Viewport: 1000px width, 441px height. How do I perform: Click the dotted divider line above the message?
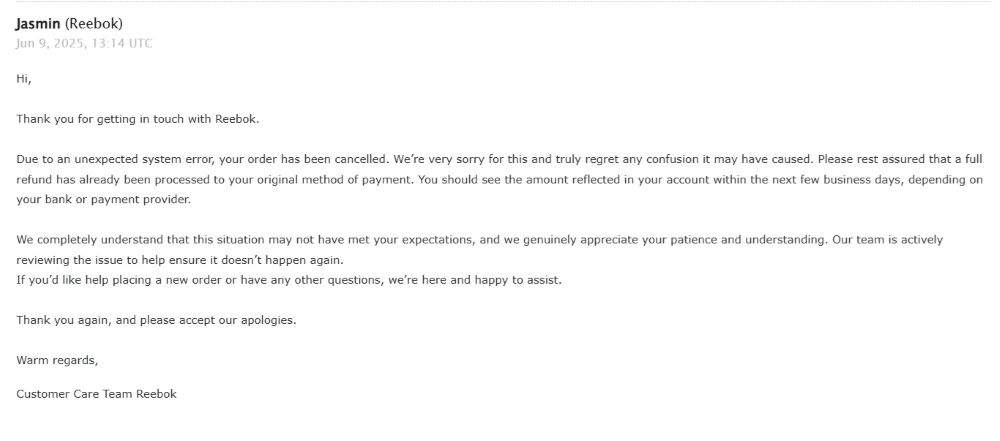[500, 2]
